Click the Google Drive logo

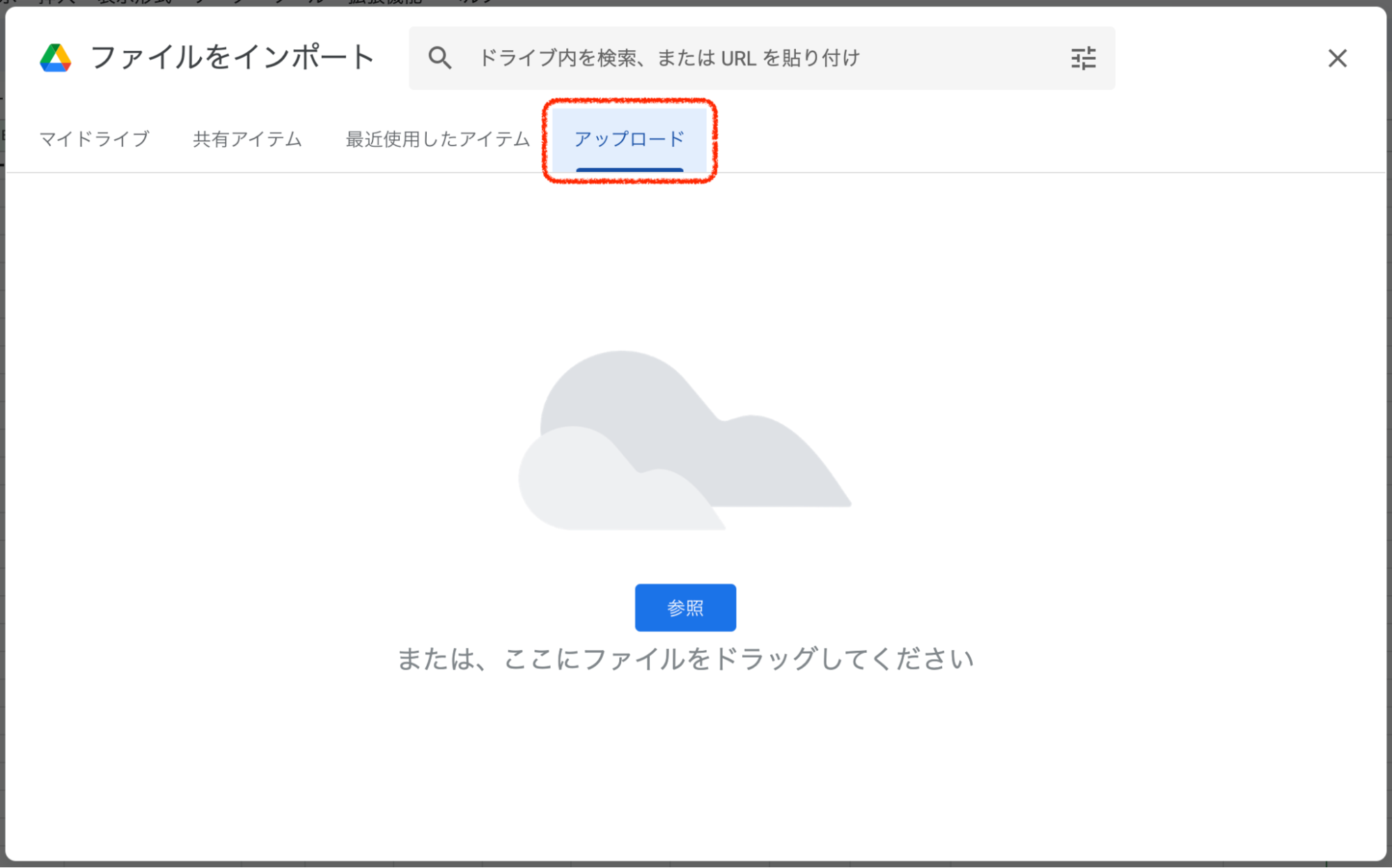56,58
